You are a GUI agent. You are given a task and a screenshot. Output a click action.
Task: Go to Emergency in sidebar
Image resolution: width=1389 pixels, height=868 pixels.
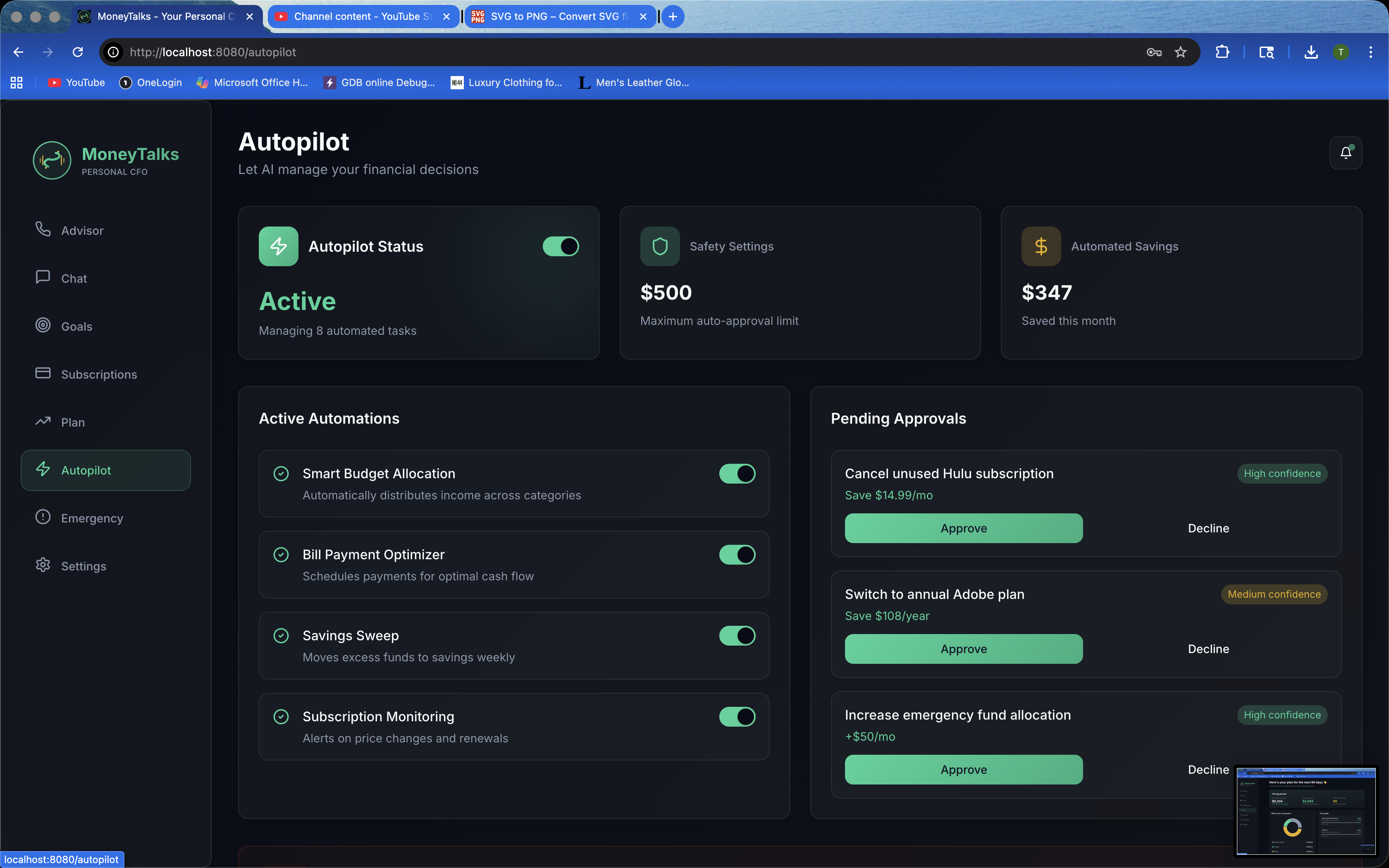[92, 518]
